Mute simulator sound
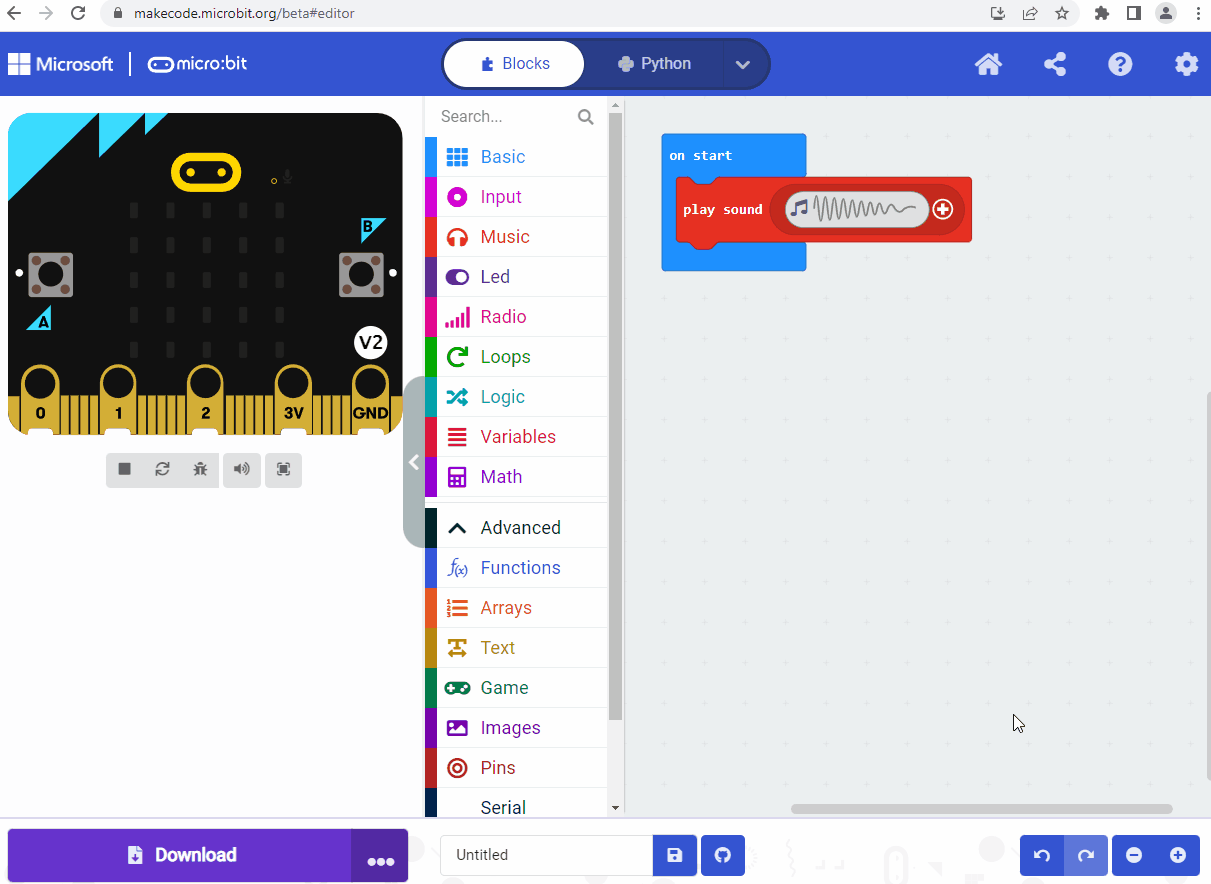Image resolution: width=1211 pixels, height=884 pixels. [x=241, y=470]
